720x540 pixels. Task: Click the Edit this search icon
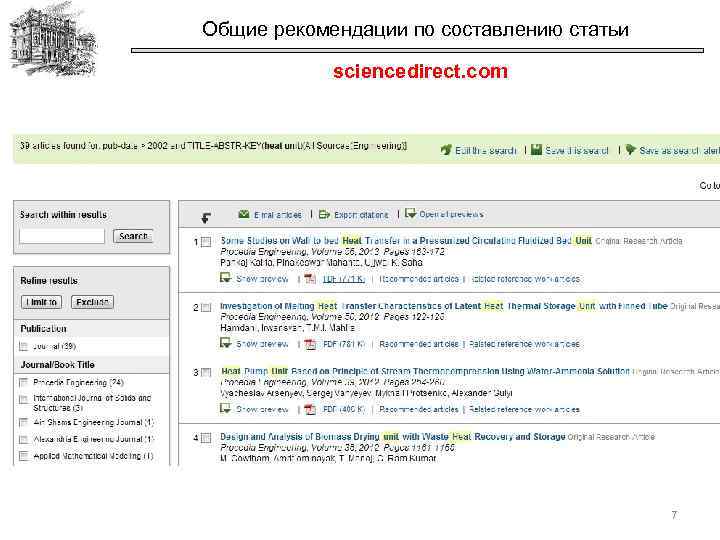point(446,150)
